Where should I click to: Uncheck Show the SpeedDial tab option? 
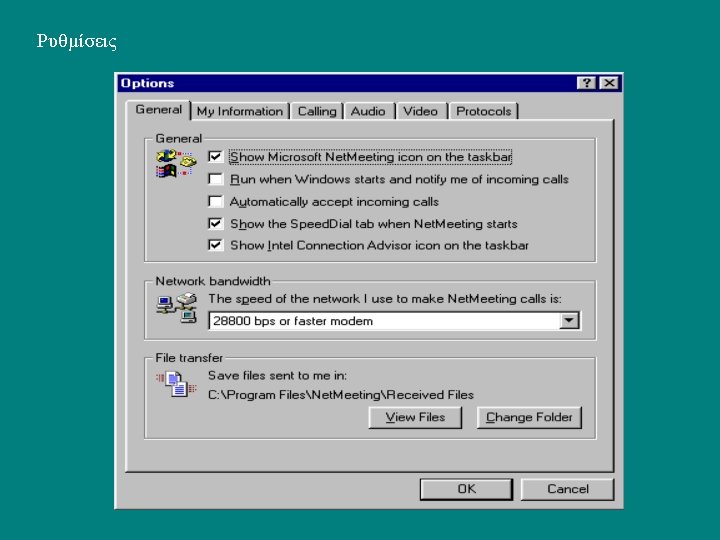pos(215,223)
